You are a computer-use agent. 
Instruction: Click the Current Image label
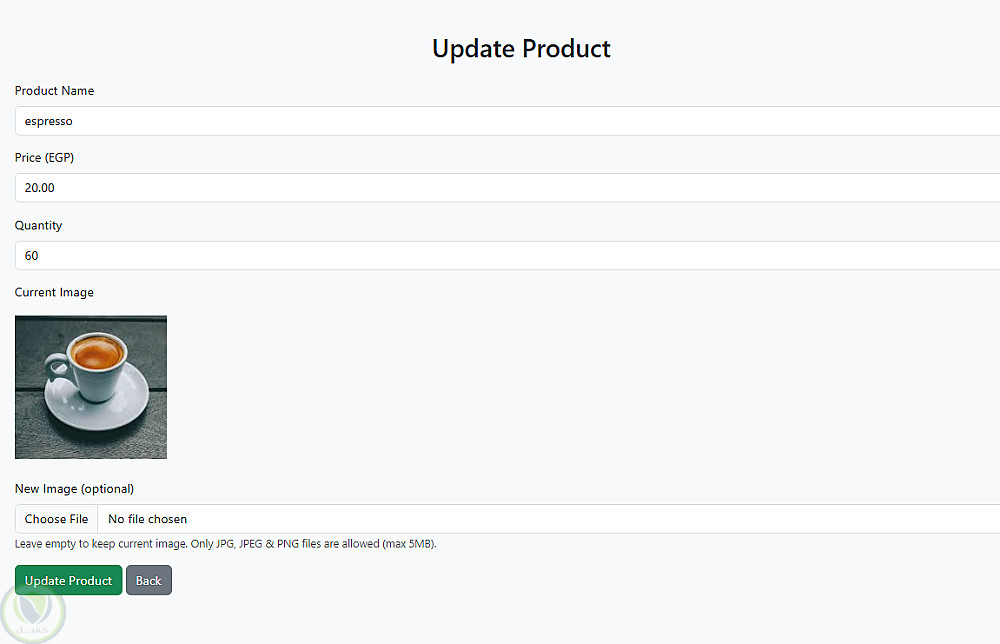click(x=54, y=292)
